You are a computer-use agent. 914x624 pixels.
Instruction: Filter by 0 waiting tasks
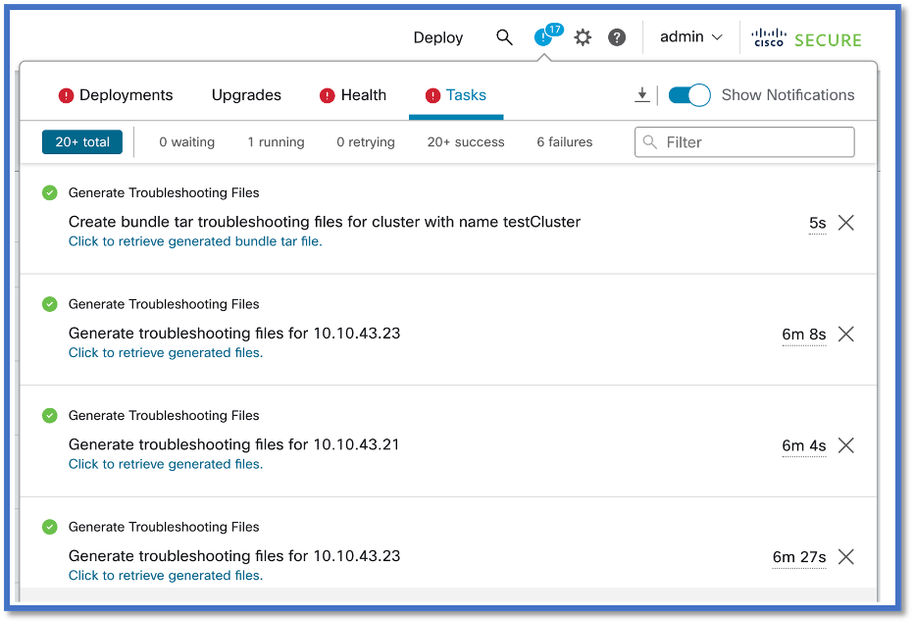(187, 142)
